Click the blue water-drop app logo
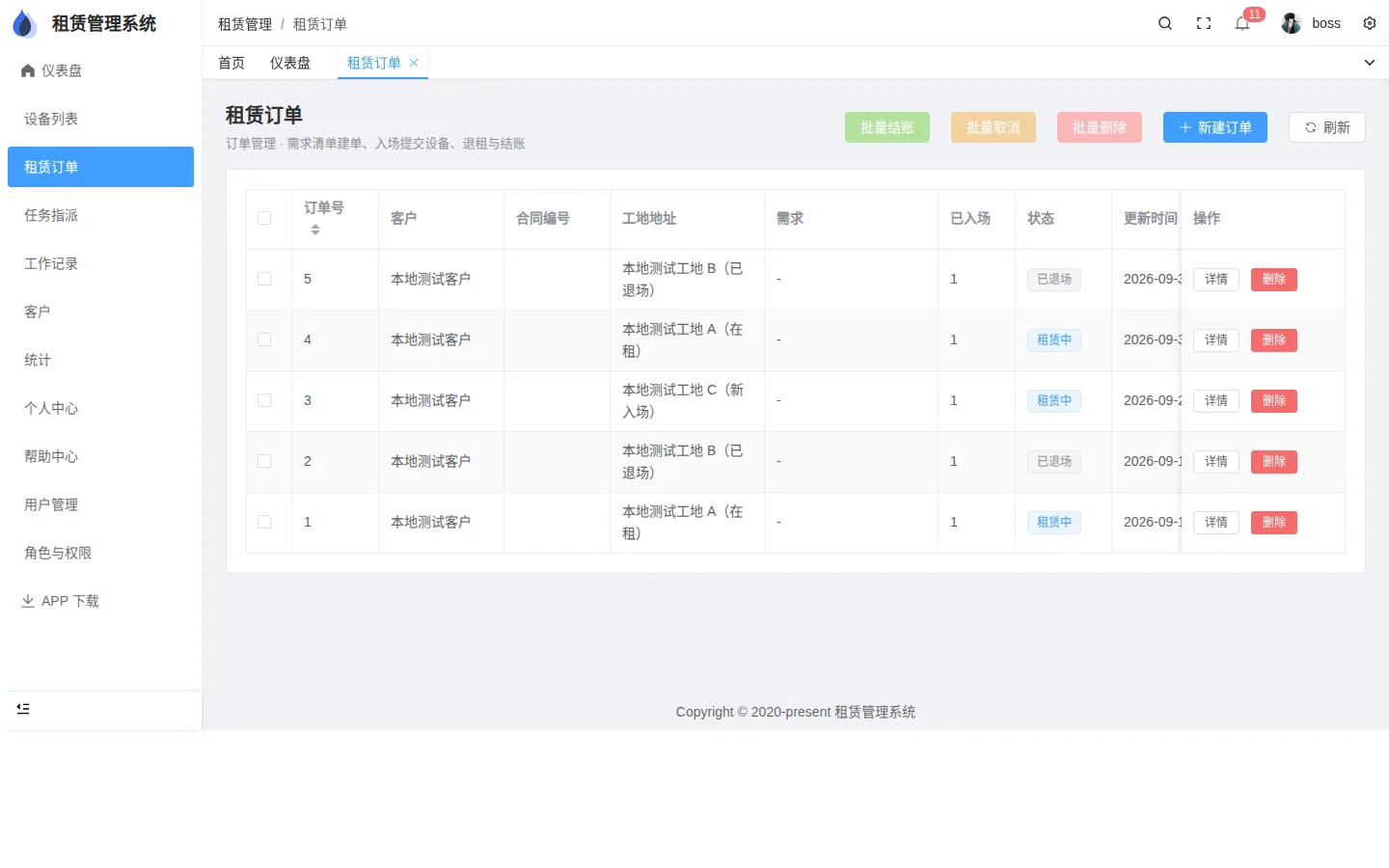Screen dimensions: 1389x868 [x=24, y=23]
